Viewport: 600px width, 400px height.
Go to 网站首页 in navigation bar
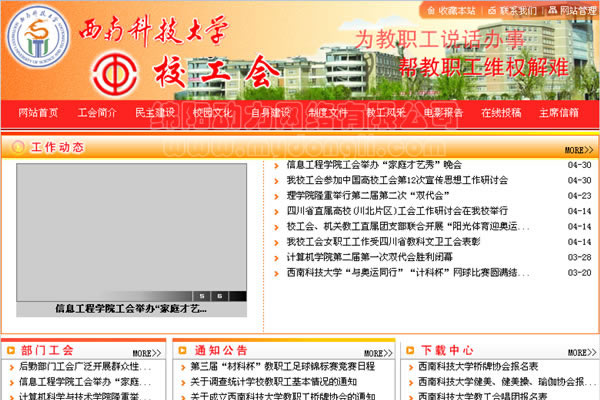[x=38, y=113]
